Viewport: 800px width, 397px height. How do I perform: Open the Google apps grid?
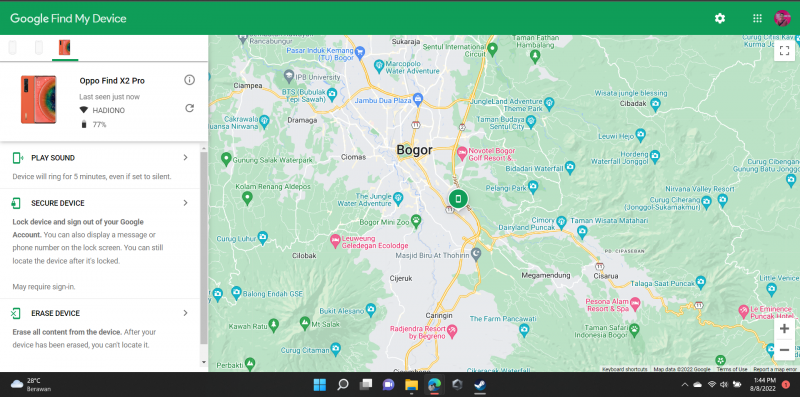[x=757, y=18]
